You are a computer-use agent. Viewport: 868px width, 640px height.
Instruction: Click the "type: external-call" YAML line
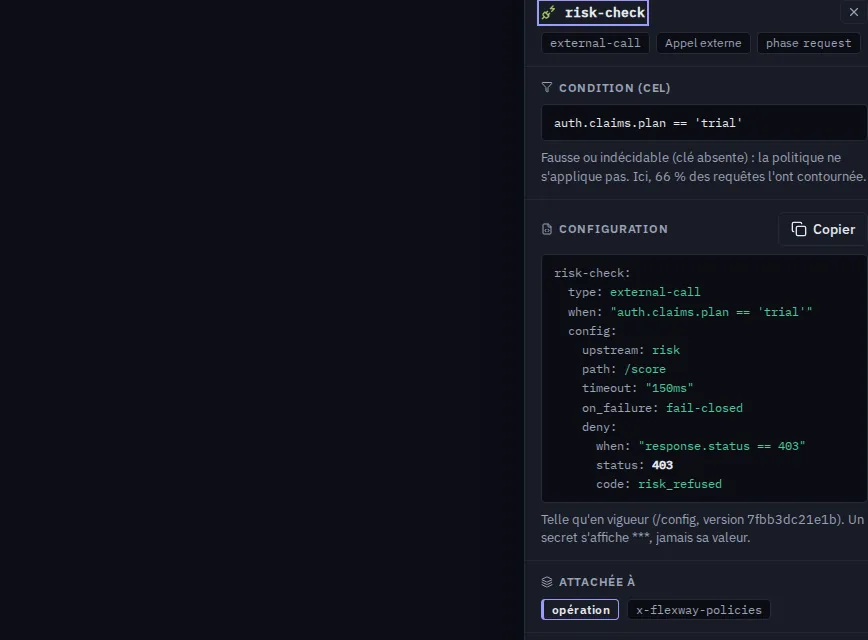(634, 292)
